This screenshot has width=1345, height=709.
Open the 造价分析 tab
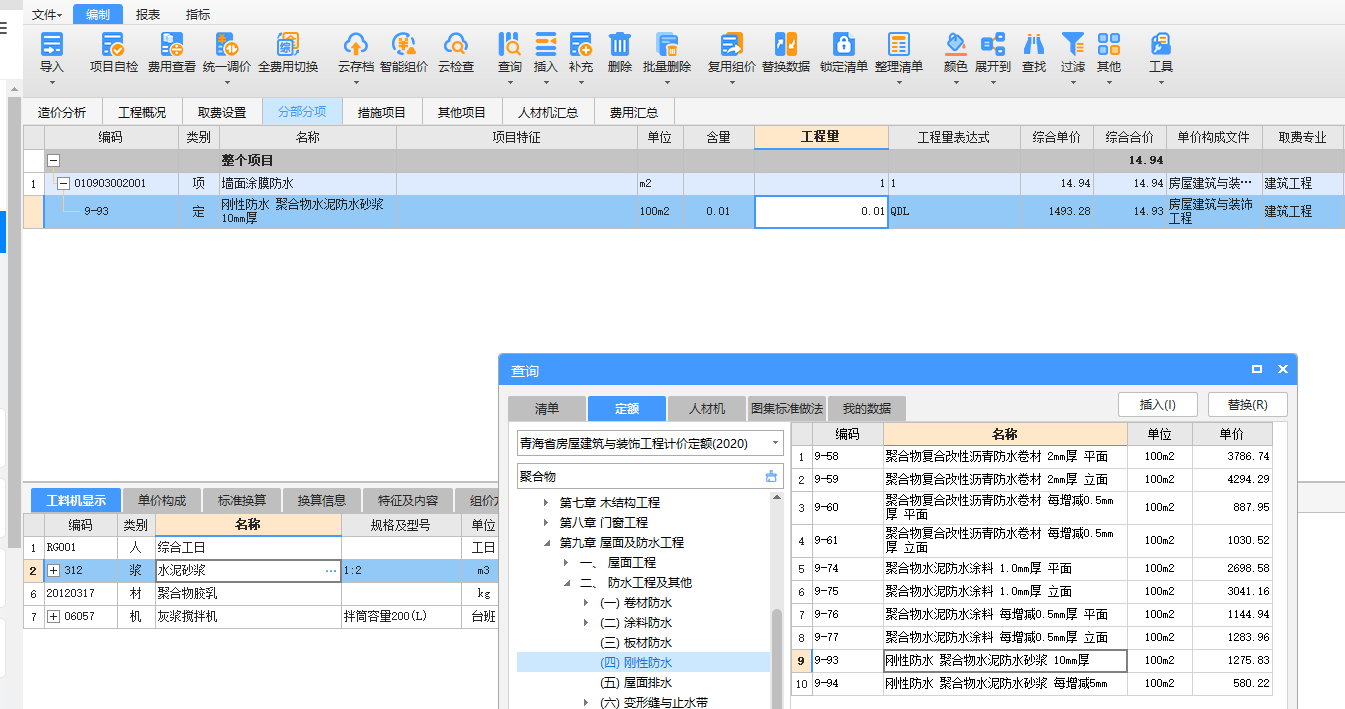click(62, 112)
